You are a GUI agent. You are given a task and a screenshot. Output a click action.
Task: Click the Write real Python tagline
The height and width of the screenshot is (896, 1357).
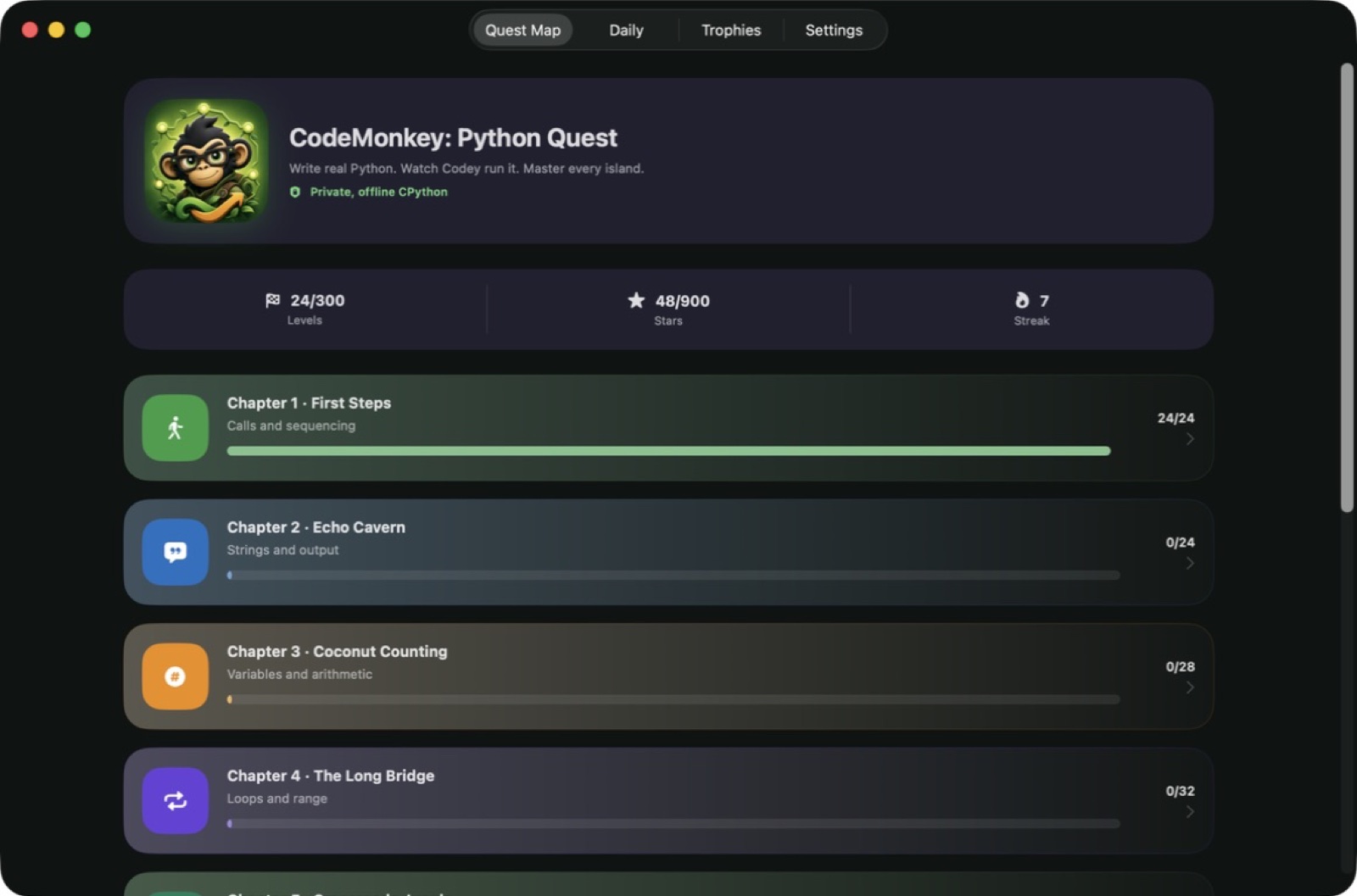466,169
